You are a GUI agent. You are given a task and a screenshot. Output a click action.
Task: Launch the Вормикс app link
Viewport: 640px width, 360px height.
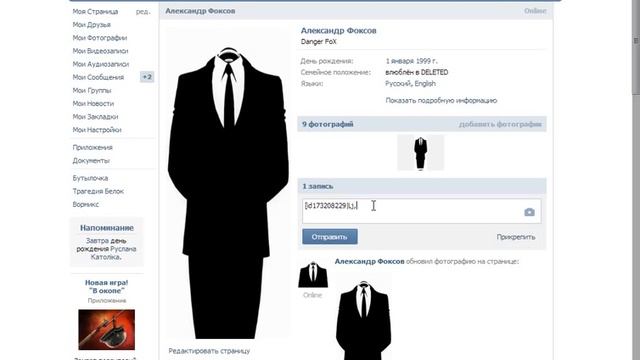pyautogui.click(x=86, y=204)
